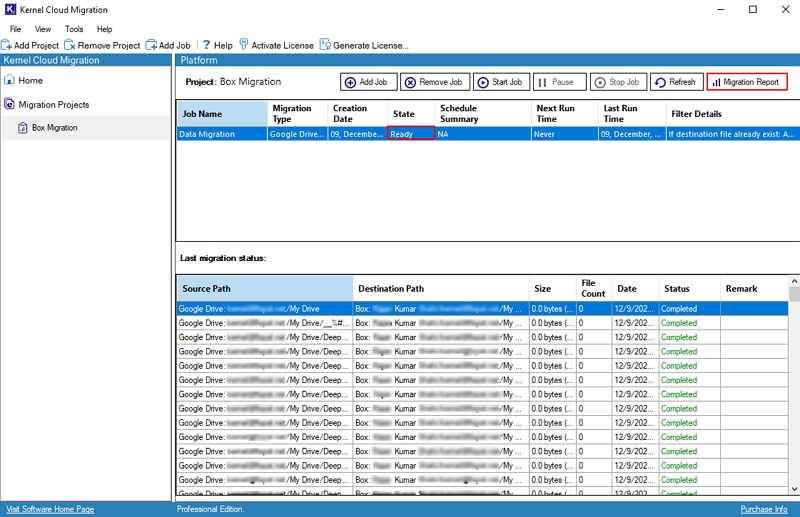Click the Date column header in the status table
The image size is (800, 517).
pyautogui.click(x=635, y=288)
